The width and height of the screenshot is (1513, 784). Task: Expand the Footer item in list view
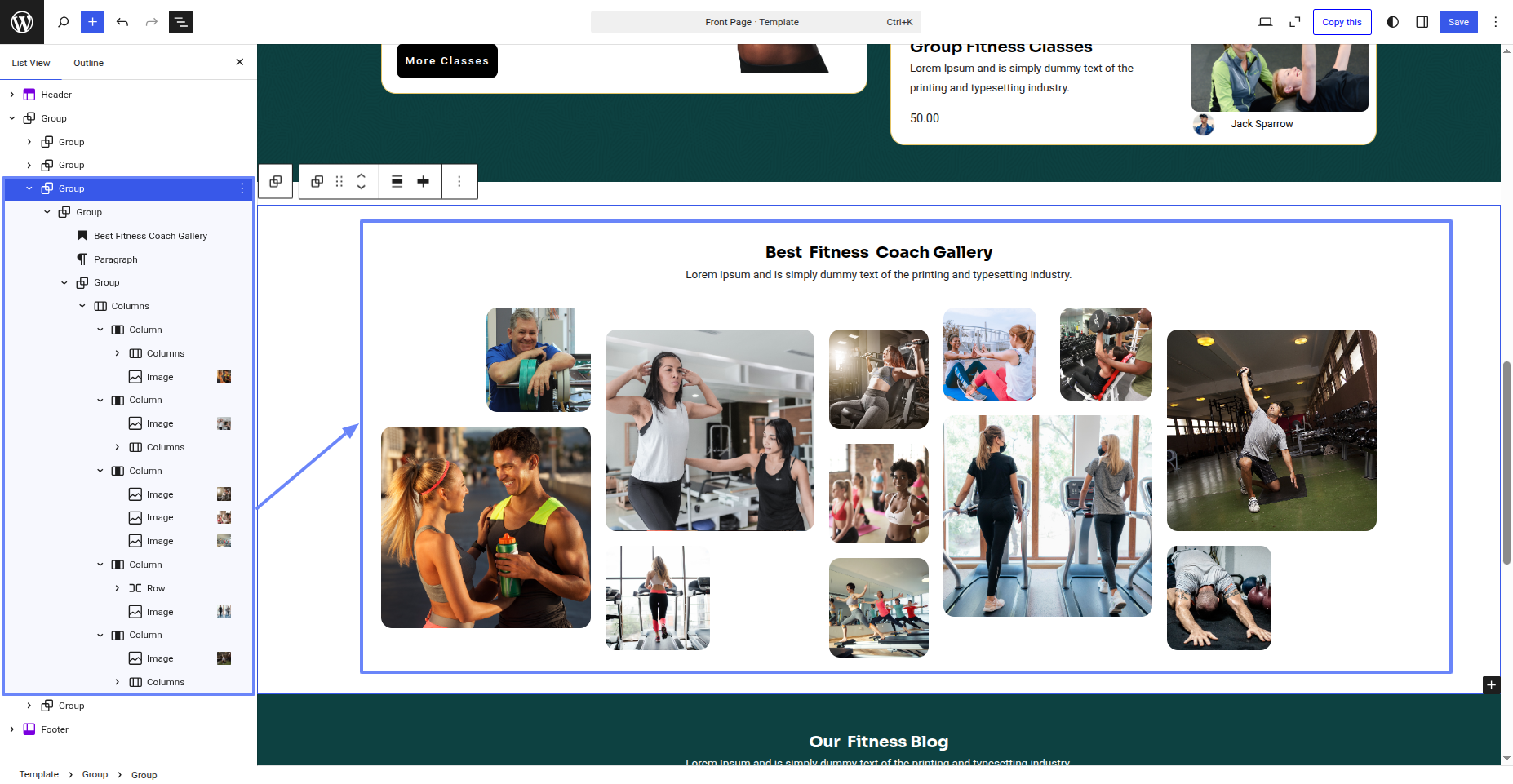12,729
